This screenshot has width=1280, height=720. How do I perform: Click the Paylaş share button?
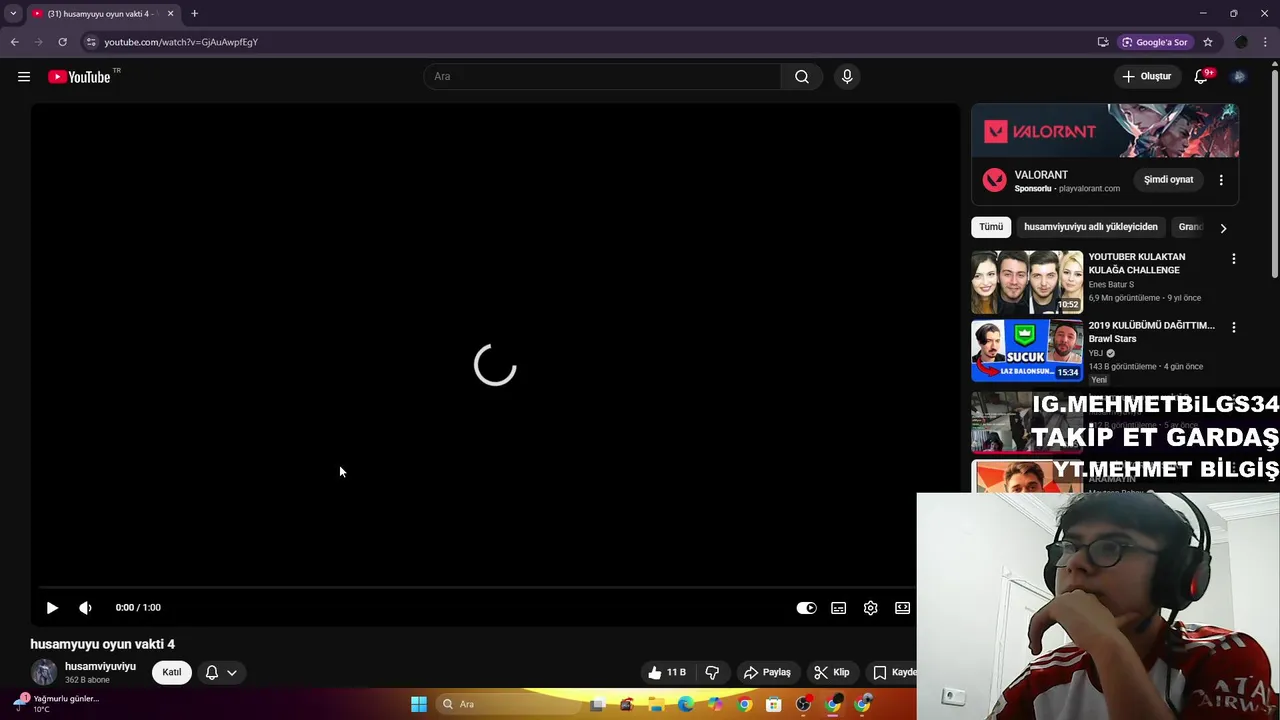pyautogui.click(x=767, y=673)
